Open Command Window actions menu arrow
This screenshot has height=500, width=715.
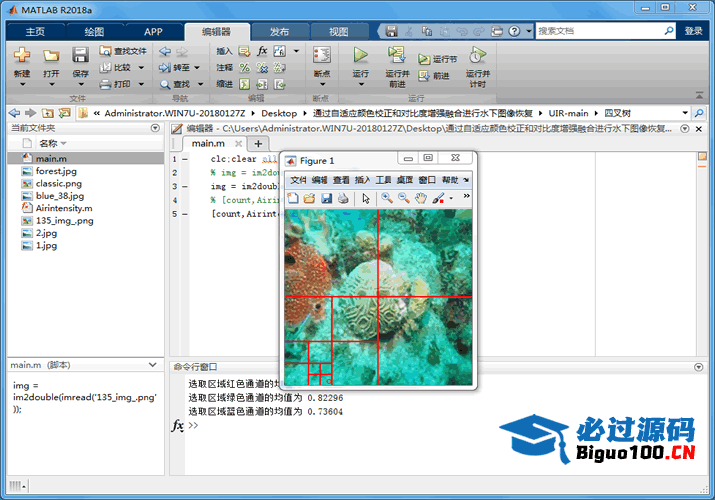699,367
